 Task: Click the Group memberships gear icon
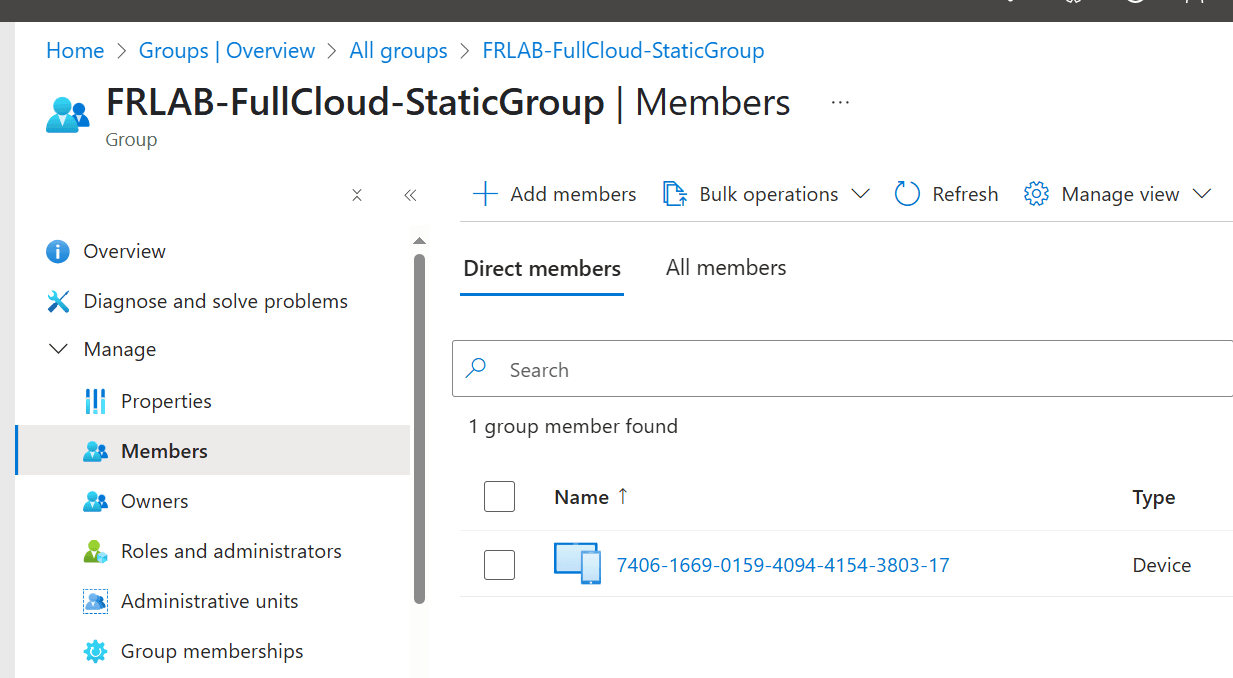[95, 651]
